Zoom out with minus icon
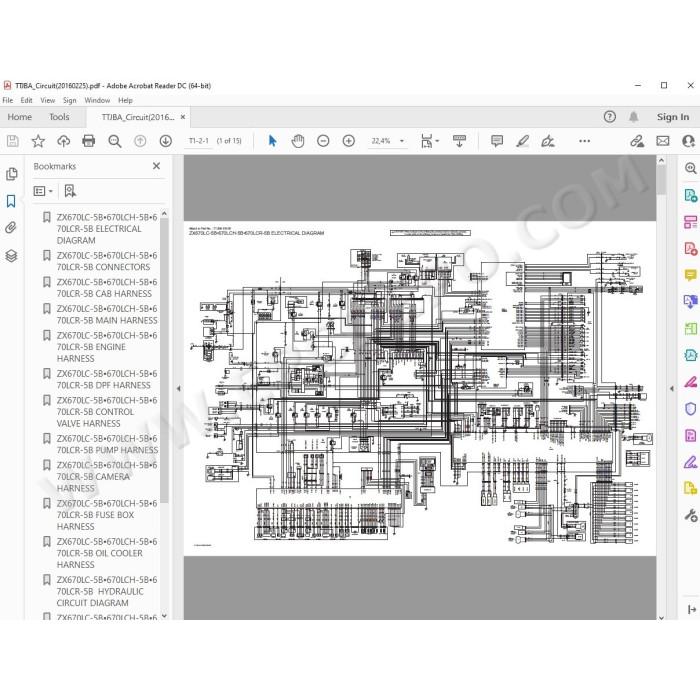 click(x=323, y=141)
